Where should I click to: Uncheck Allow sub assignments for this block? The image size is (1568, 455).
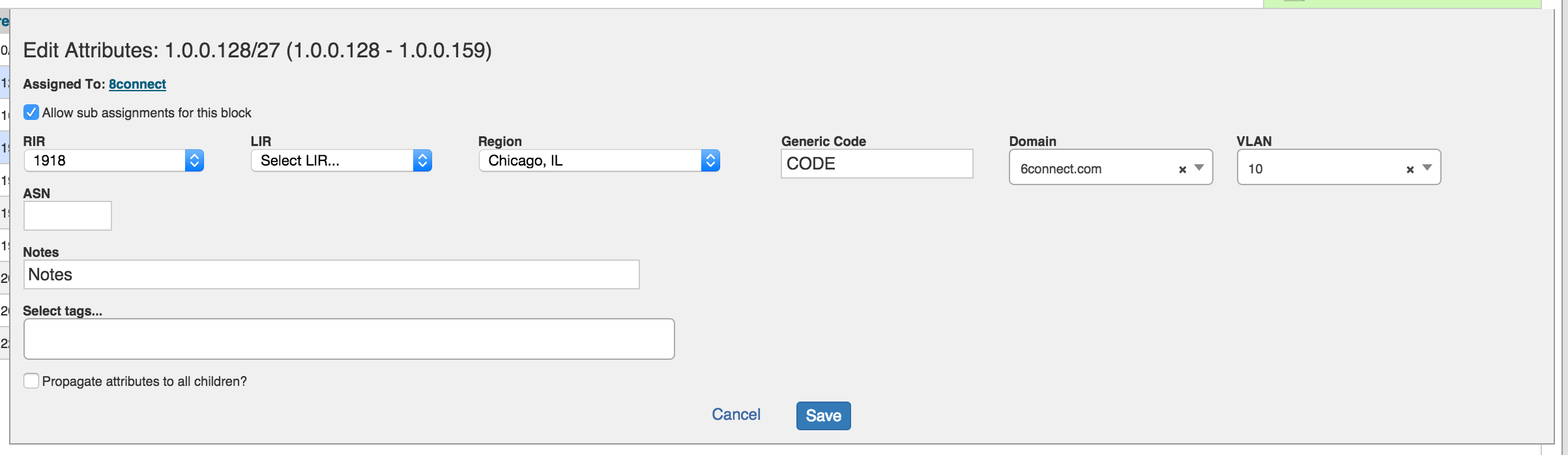tap(31, 113)
